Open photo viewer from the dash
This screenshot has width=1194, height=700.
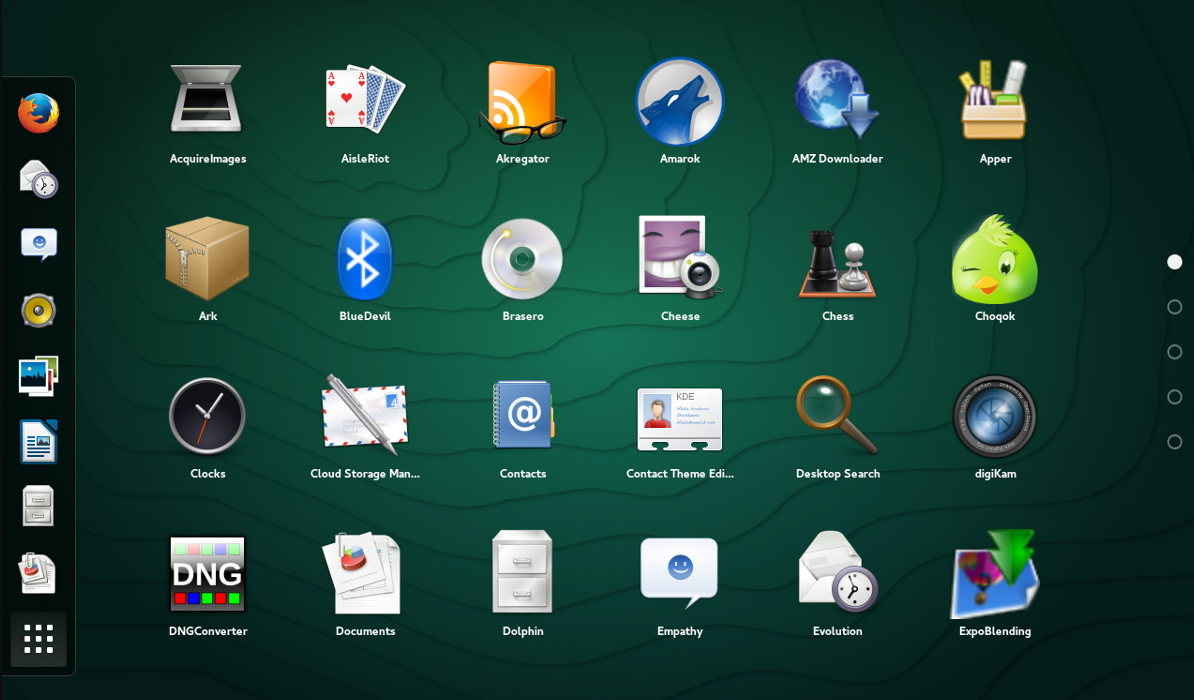(38, 376)
